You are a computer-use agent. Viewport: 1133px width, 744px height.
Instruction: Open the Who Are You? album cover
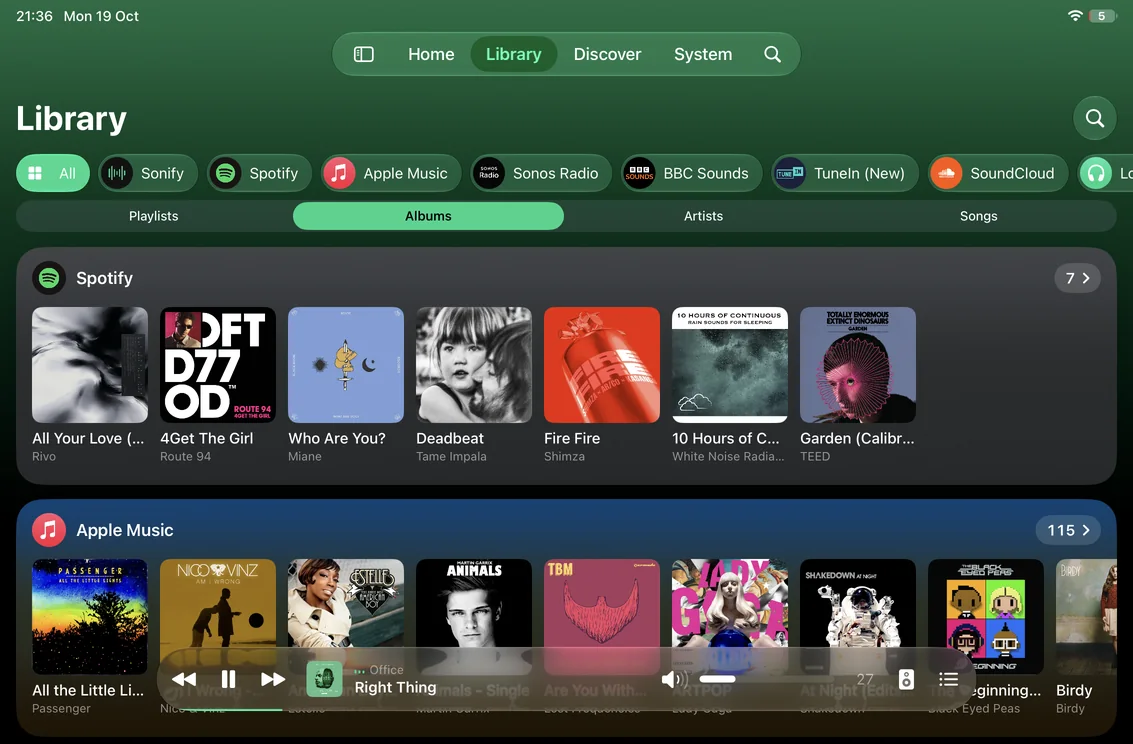(x=345, y=365)
